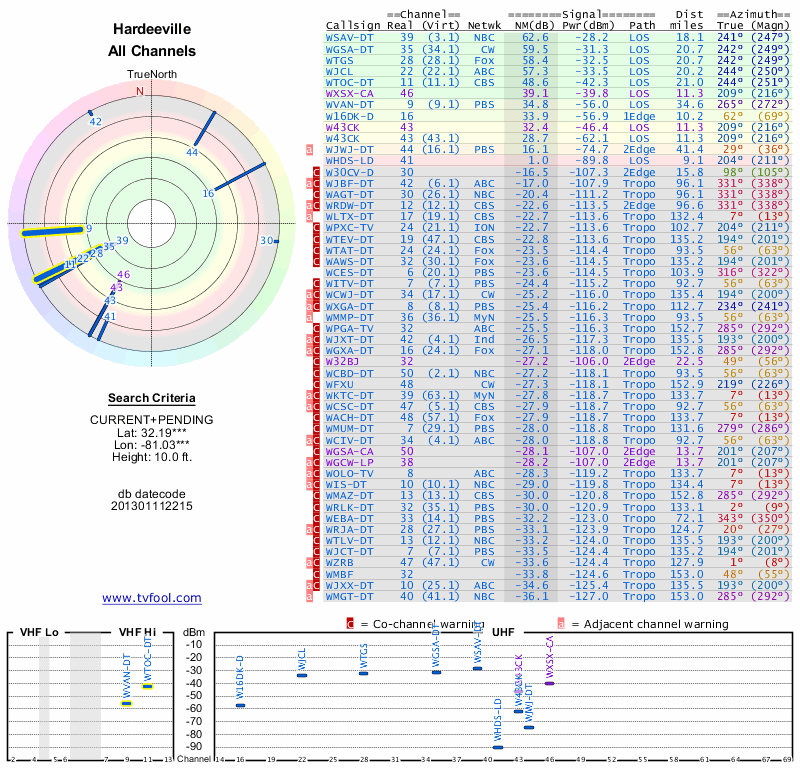Screen dimensions: 800x768
Task: Click the channel 41 bar on radar plot
Action: [x=102, y=330]
